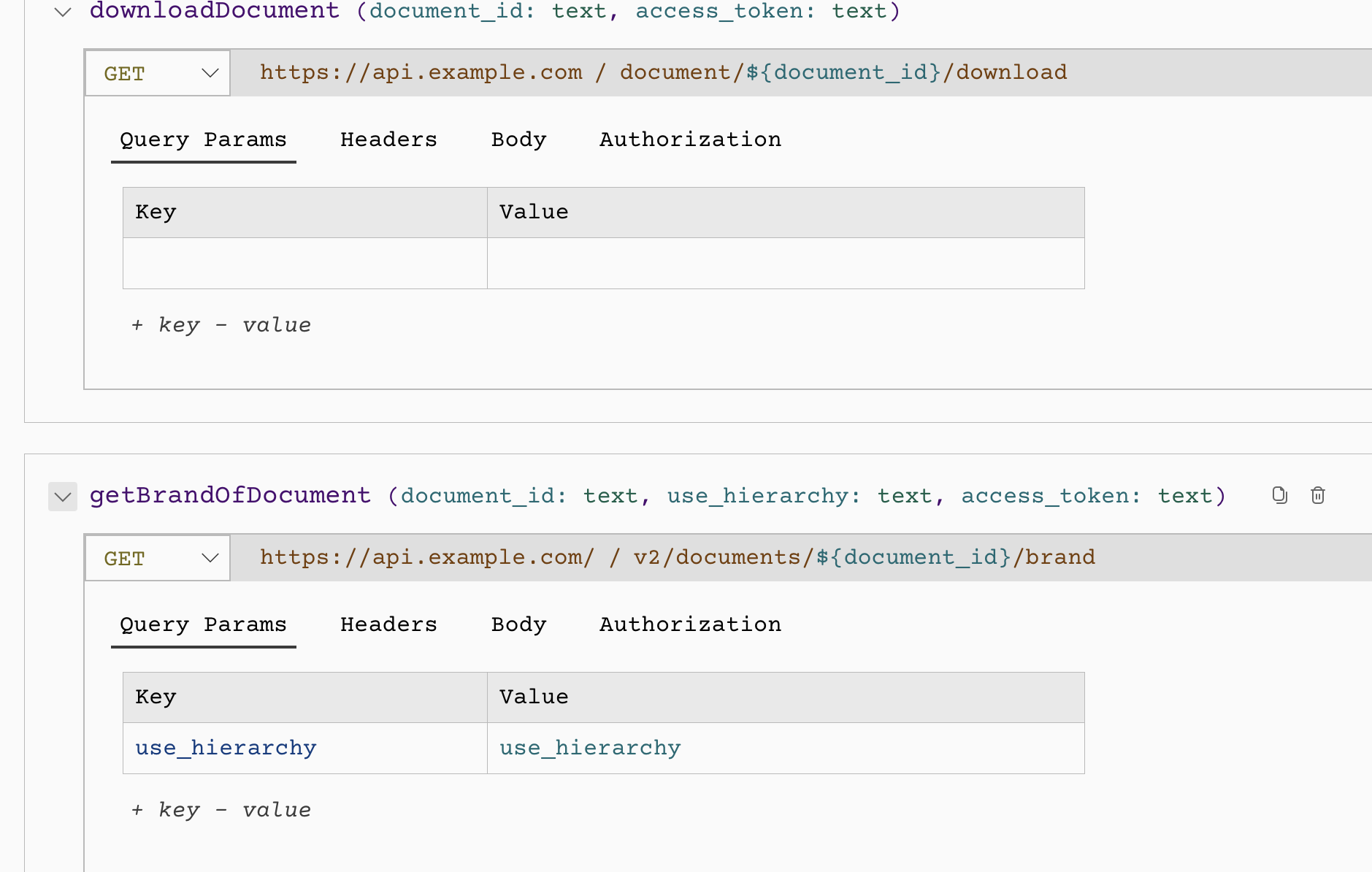Screen dimensions: 1372x872
Task: Open Body tab in downloadDocument
Action: pyautogui.click(x=518, y=139)
